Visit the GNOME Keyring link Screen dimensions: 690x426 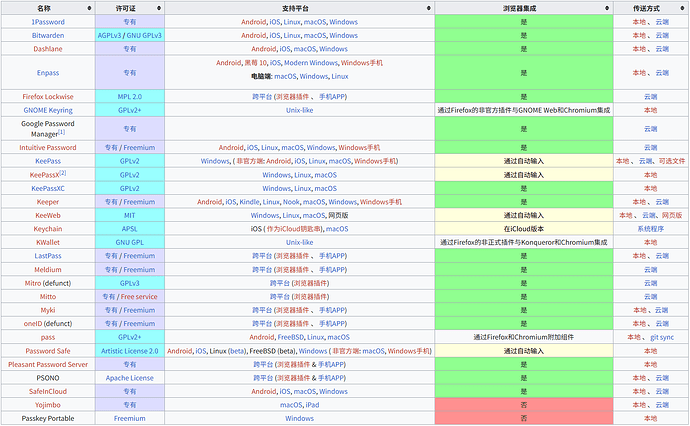[48, 110]
